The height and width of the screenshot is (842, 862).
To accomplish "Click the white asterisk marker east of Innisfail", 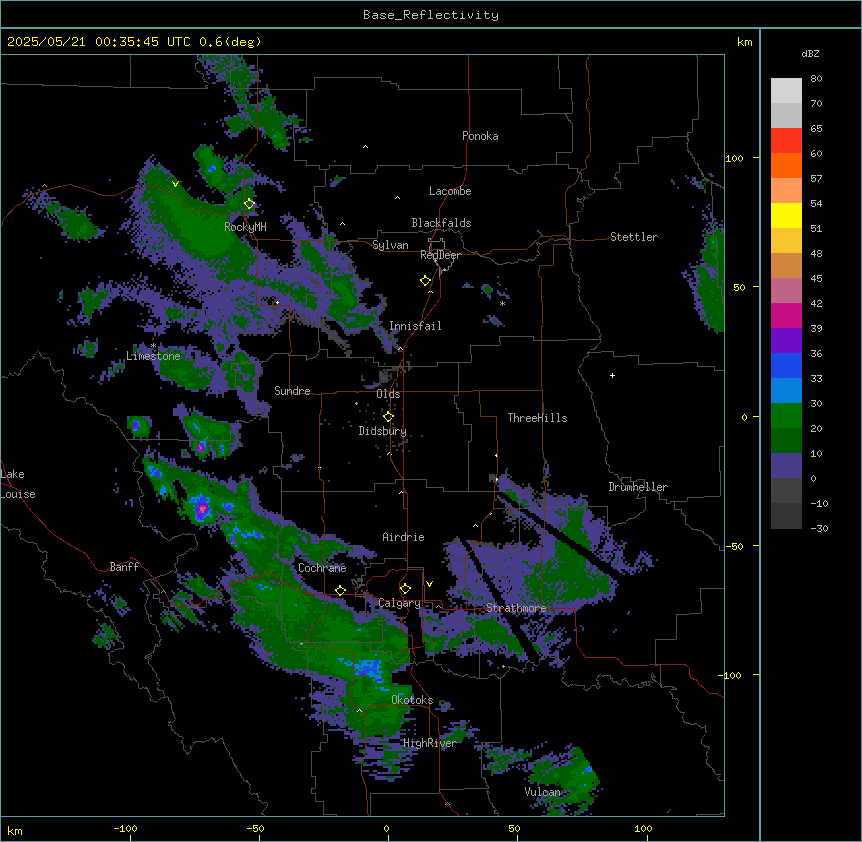I will 502,303.
